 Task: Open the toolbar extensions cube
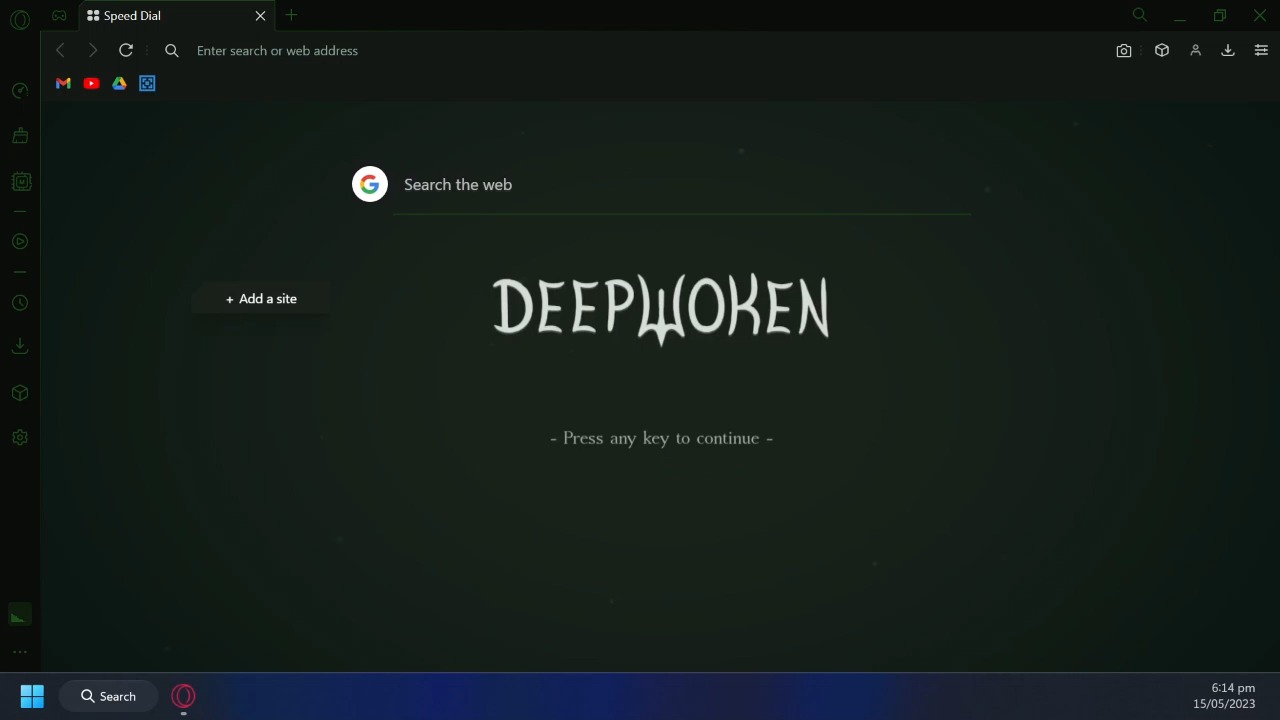coord(1162,51)
